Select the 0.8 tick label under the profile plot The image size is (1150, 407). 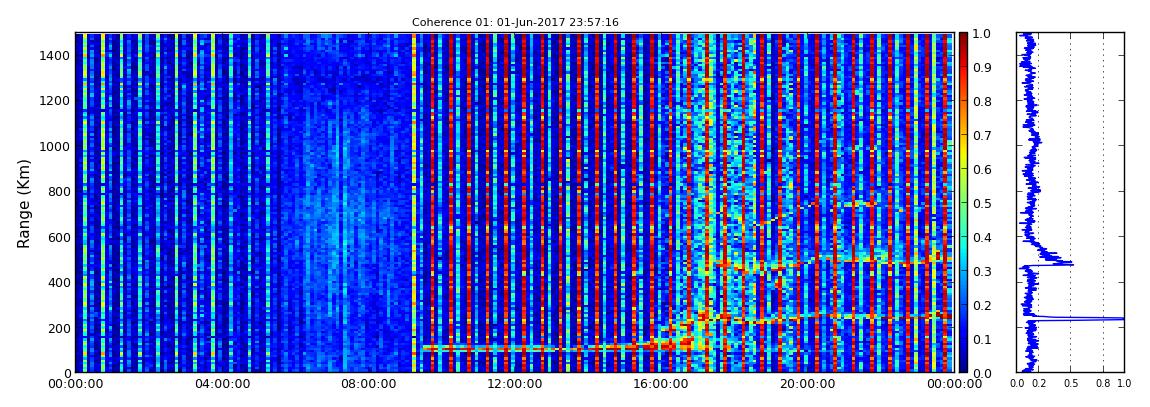[x=1103, y=383]
